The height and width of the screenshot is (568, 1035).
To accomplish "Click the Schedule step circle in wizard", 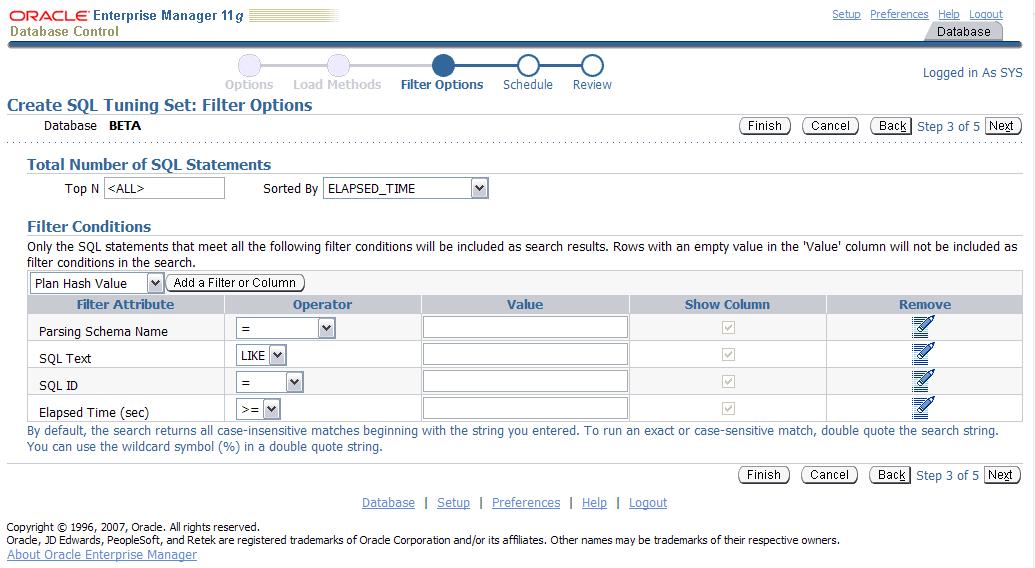I will pyautogui.click(x=528, y=66).
